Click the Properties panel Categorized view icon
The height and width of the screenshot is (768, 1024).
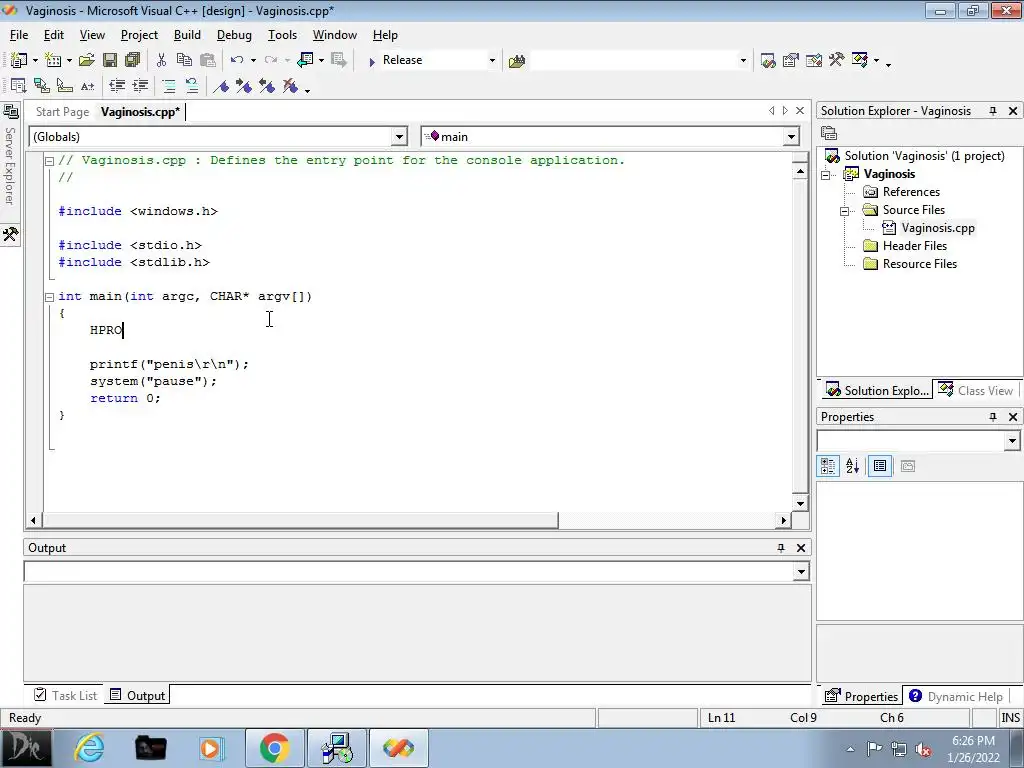828,466
